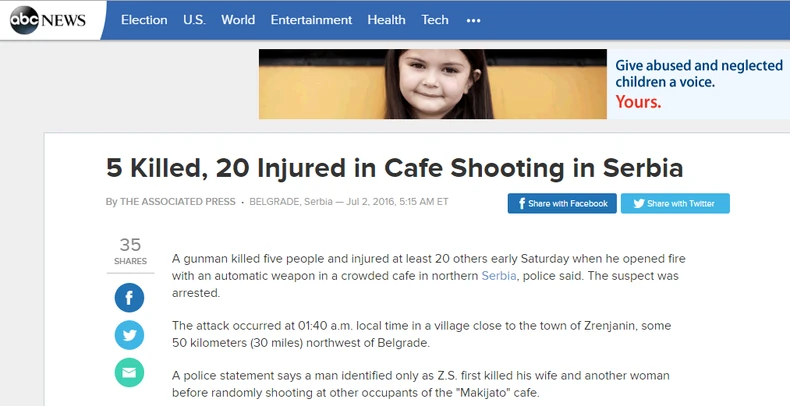The height and width of the screenshot is (406, 790).
Task: Click the bird glyph in Share with Twitter
Action: pyautogui.click(x=639, y=204)
